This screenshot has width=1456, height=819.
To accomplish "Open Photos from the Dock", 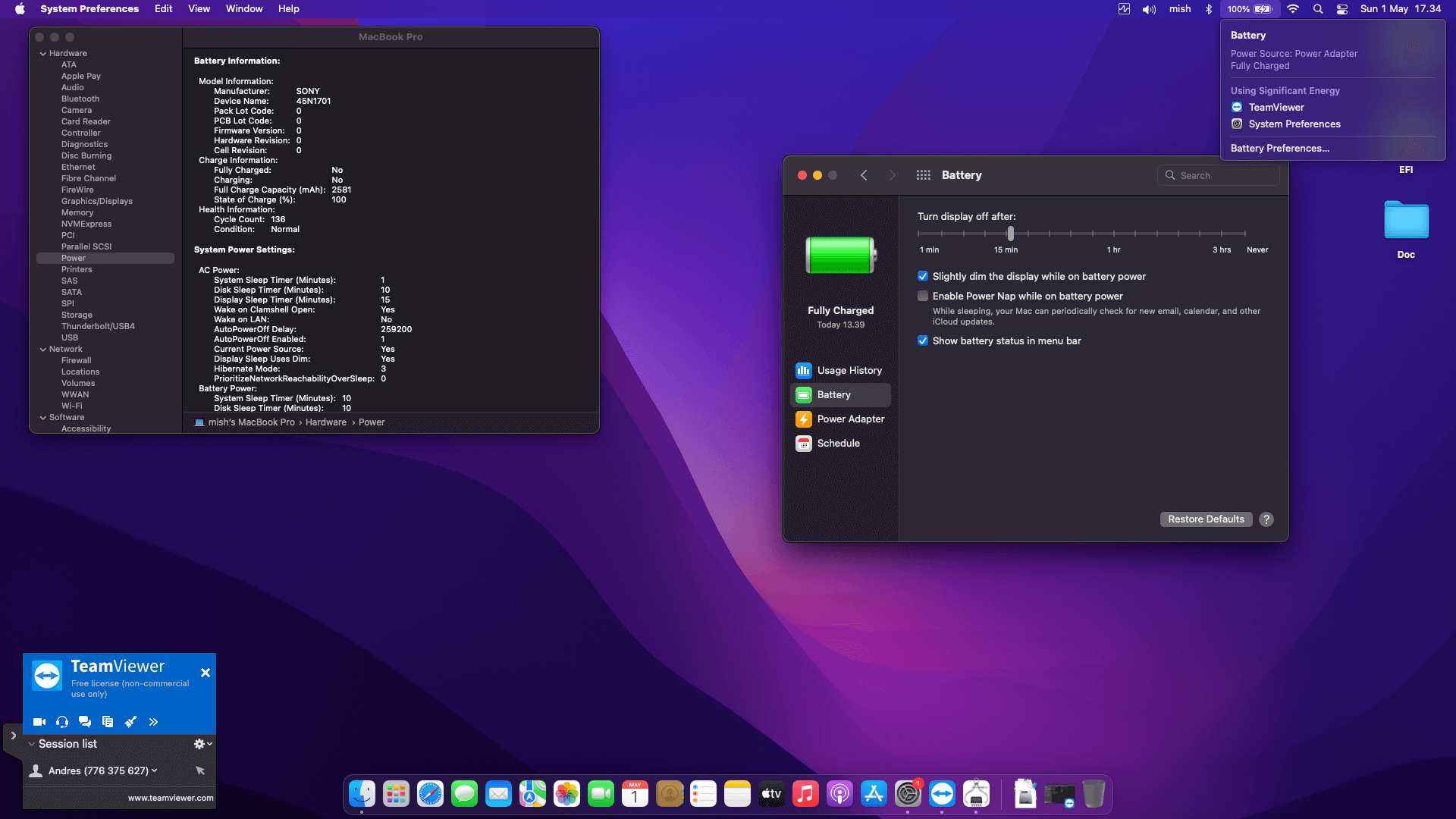I will pos(566,794).
